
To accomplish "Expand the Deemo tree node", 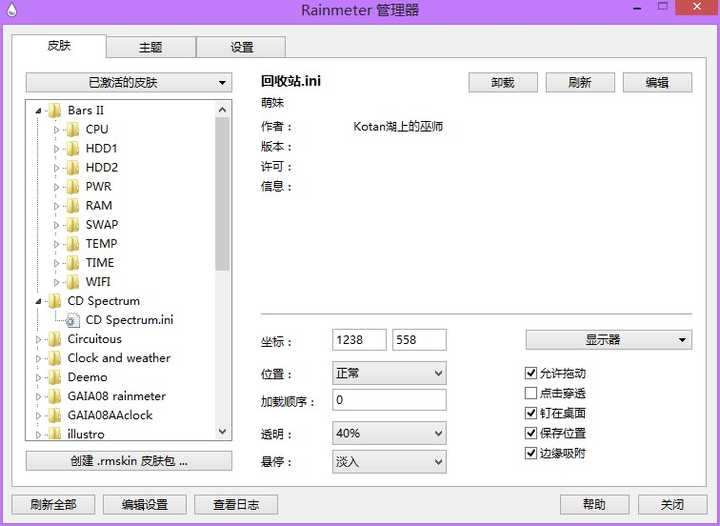I will [39, 378].
